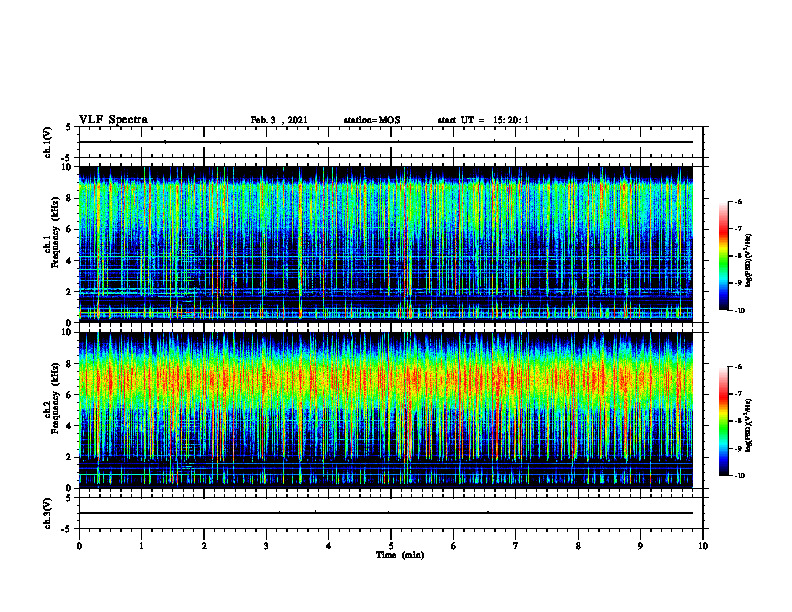Screen dimensions: 792x612
Task: Click the "2" kHz tick on the ch.2 frequency axis
Action: pyautogui.click(x=69, y=457)
